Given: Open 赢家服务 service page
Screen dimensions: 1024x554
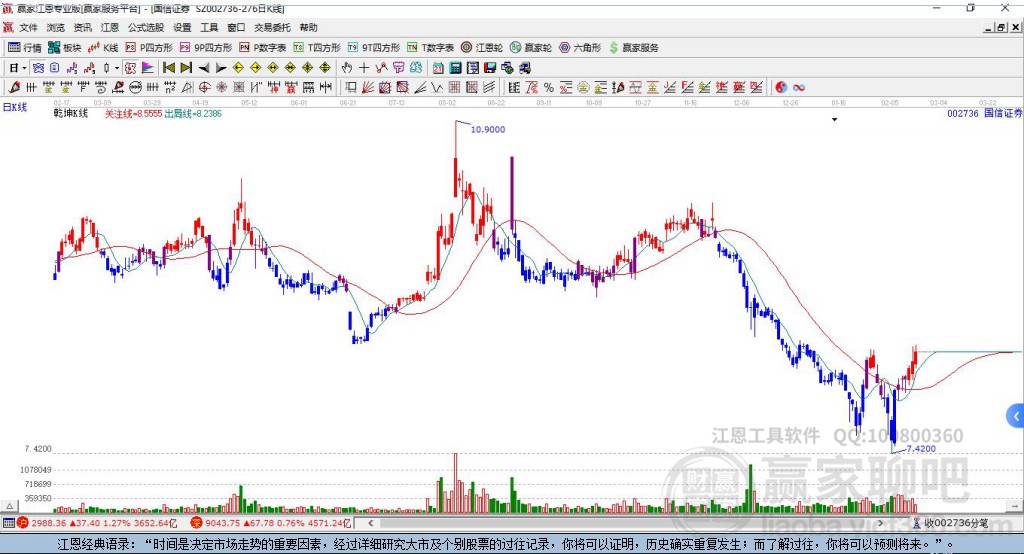Looking at the screenshot, I should (633, 48).
